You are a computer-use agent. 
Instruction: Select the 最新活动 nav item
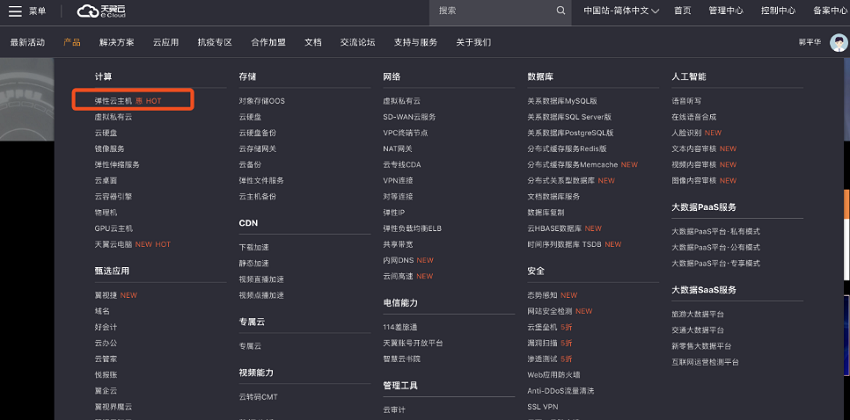tap(27, 42)
